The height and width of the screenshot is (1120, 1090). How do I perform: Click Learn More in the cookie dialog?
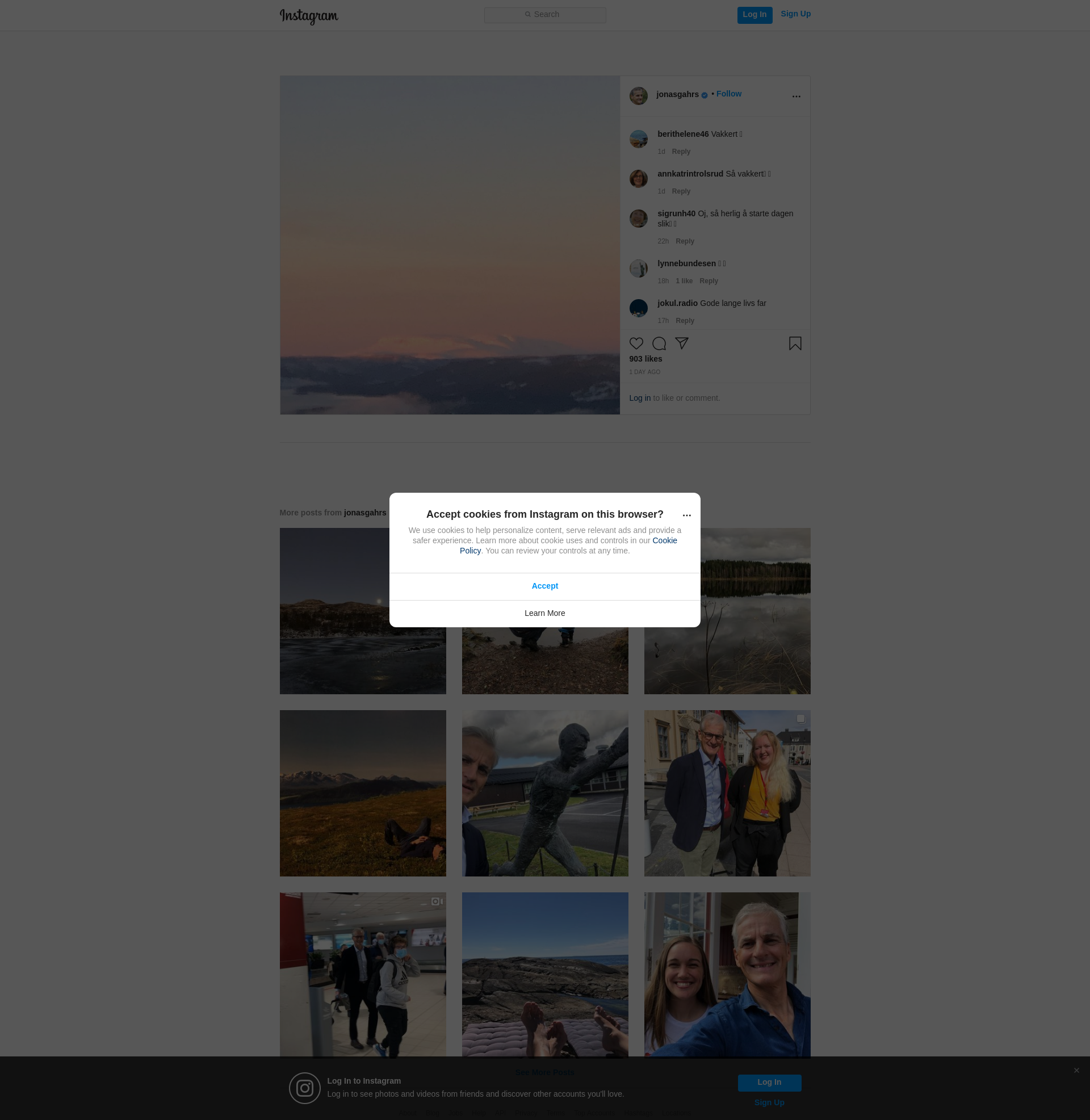[544, 613]
